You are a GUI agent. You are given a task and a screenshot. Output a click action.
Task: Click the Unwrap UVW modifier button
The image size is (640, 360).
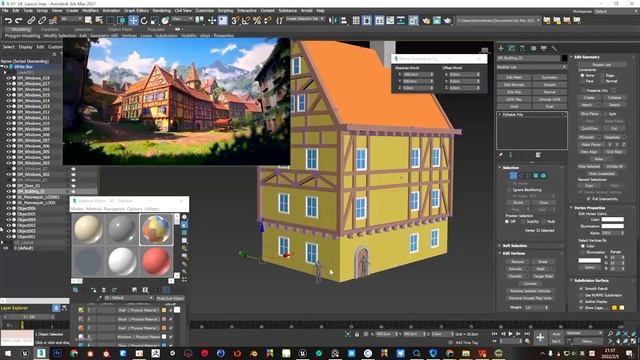click(x=549, y=99)
